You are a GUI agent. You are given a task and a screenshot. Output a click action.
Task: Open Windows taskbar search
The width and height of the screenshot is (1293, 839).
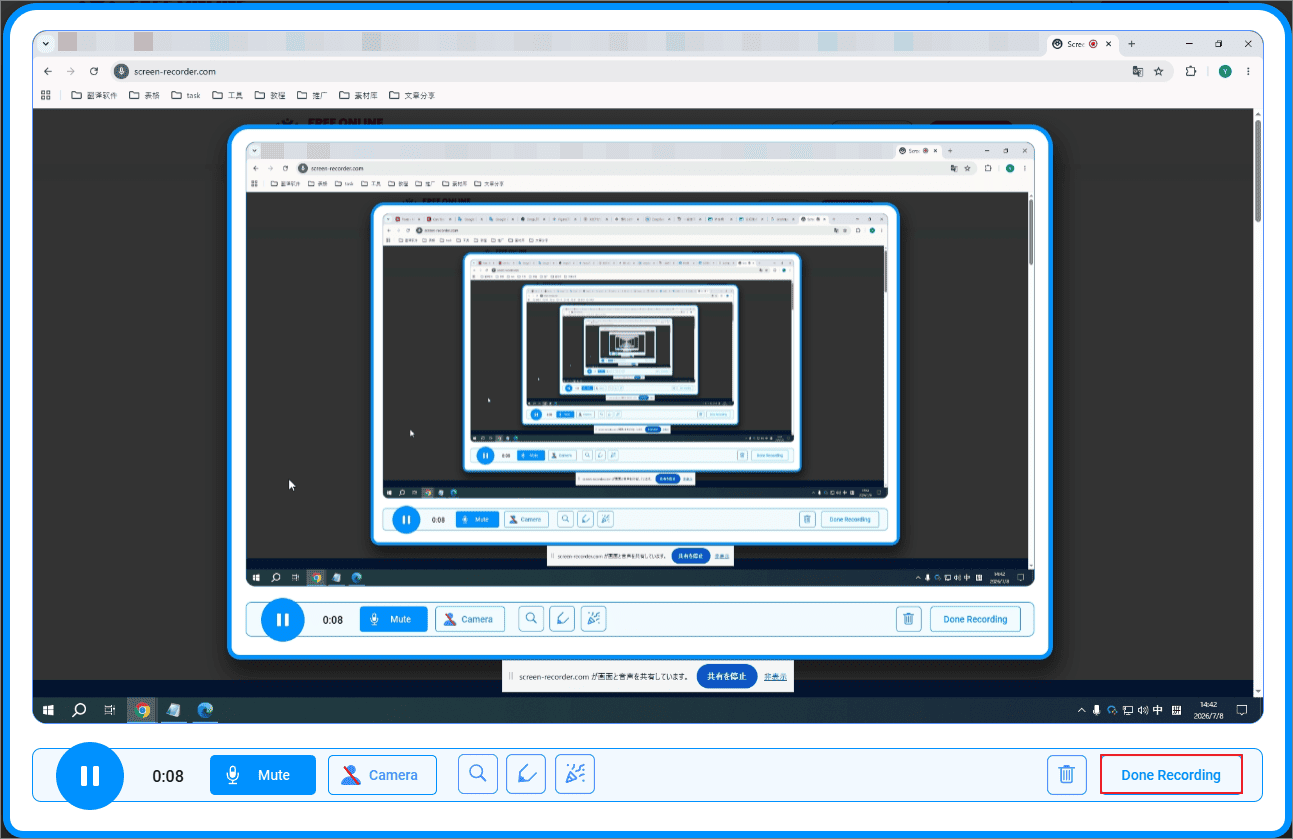click(79, 710)
